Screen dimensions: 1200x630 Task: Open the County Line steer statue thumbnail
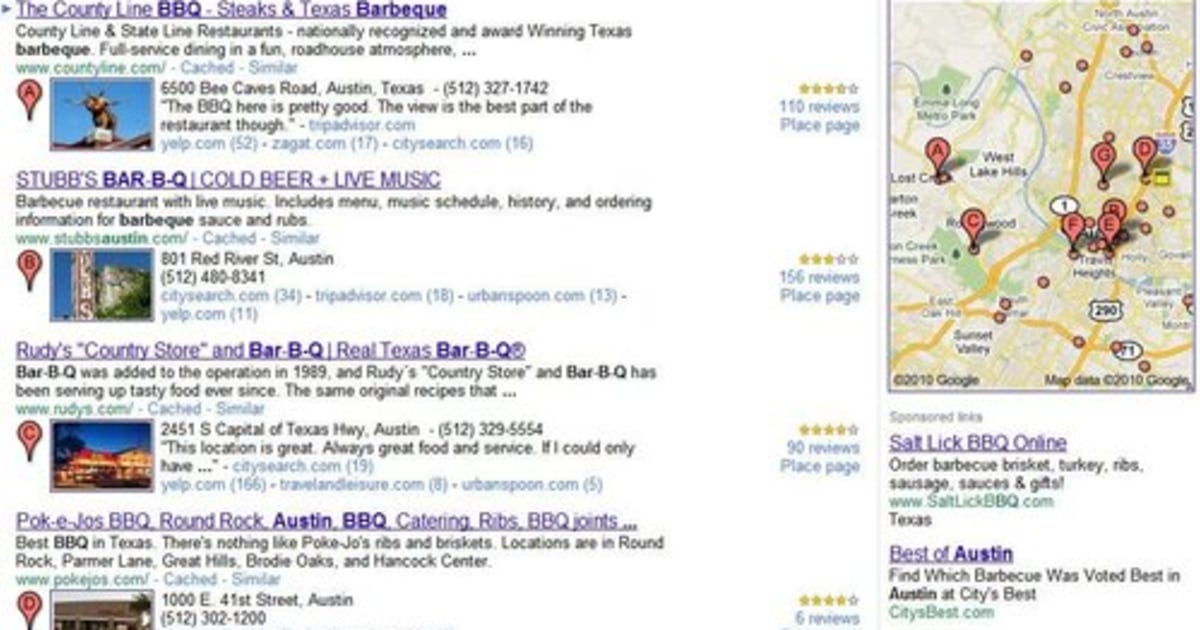pyautogui.click(x=102, y=115)
